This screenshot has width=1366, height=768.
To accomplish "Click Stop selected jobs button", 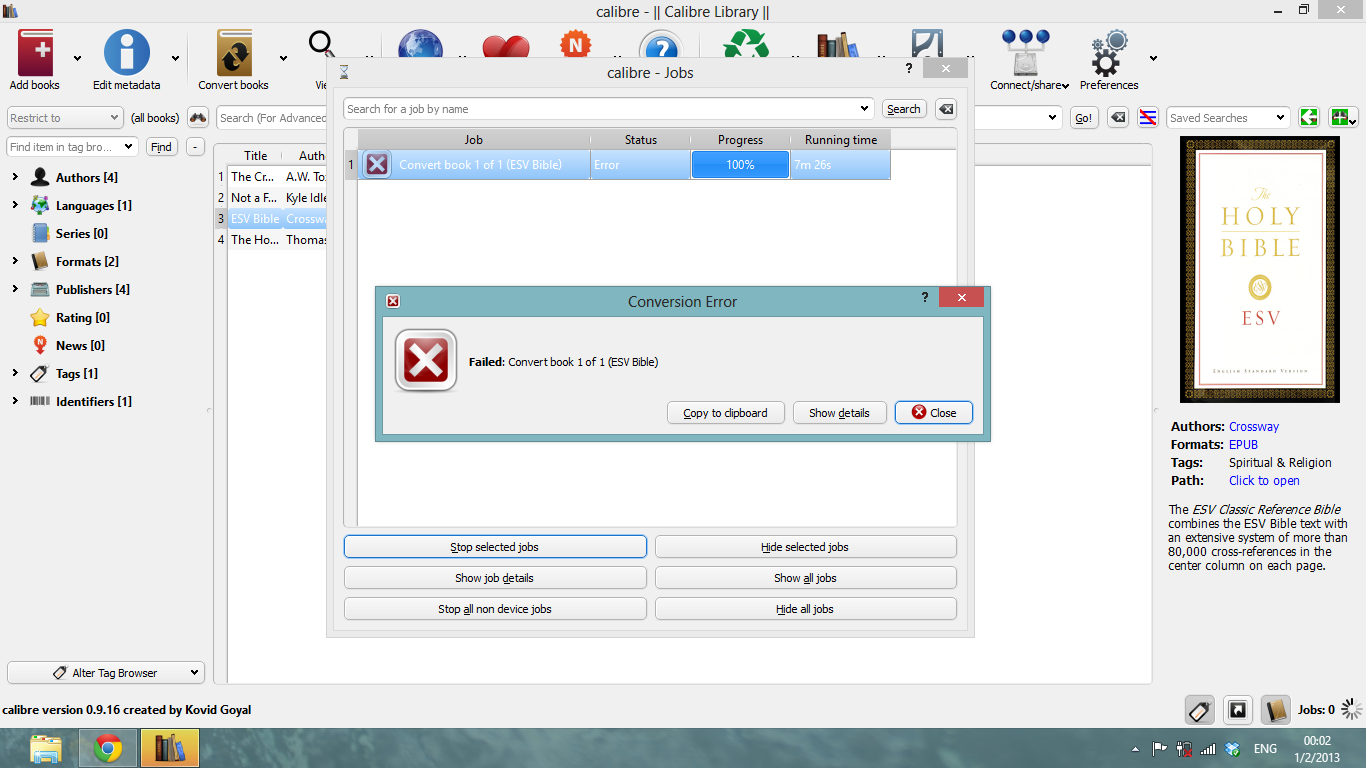I will (x=495, y=547).
